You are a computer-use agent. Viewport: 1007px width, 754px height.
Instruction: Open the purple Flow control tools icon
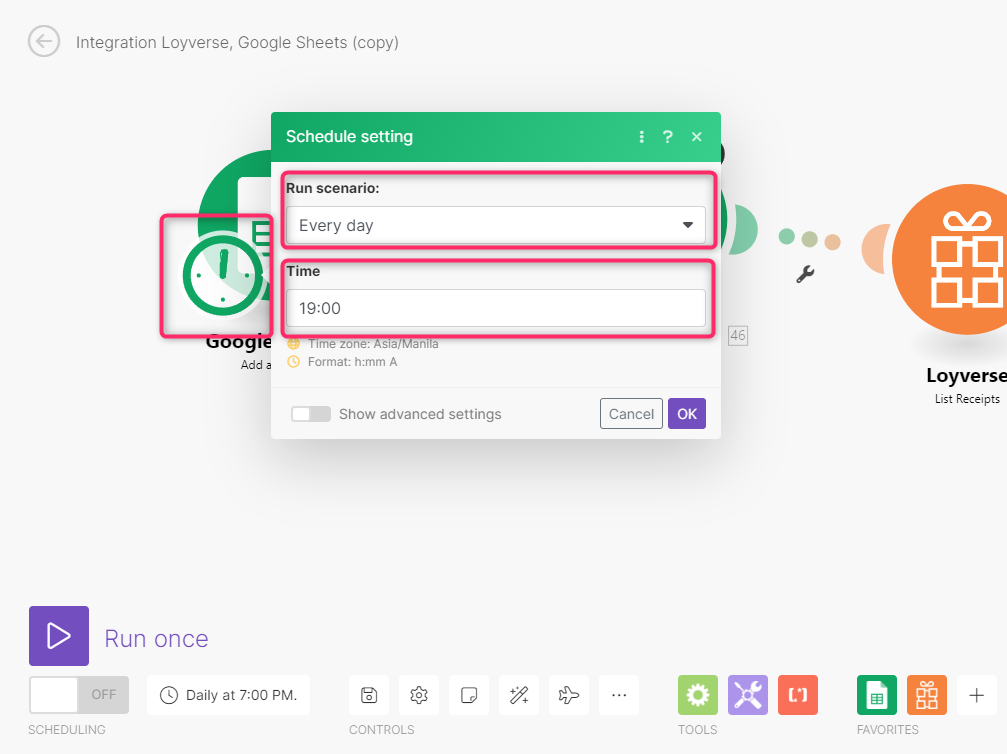(747, 694)
